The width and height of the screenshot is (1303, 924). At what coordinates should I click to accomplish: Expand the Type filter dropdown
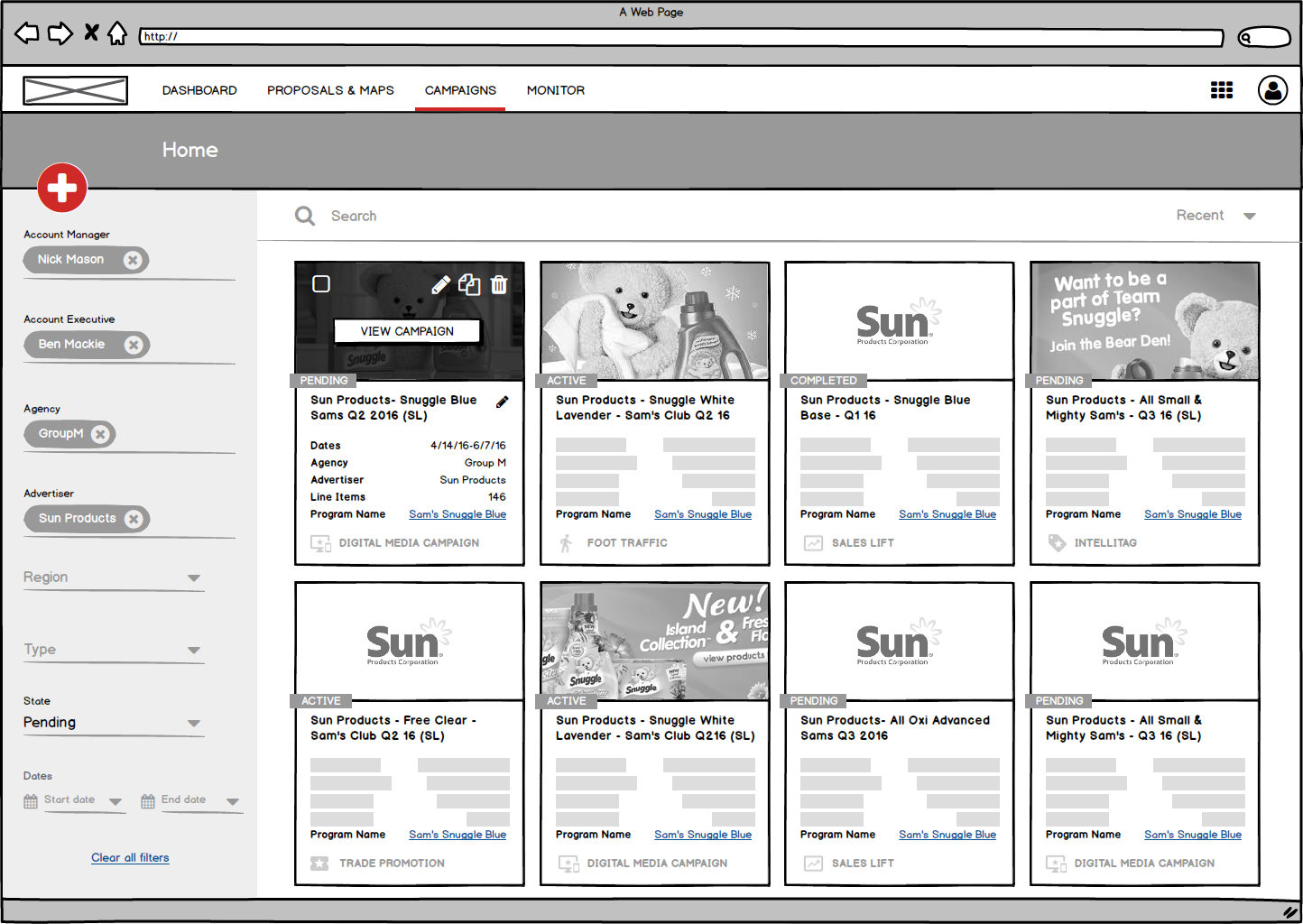[193, 650]
